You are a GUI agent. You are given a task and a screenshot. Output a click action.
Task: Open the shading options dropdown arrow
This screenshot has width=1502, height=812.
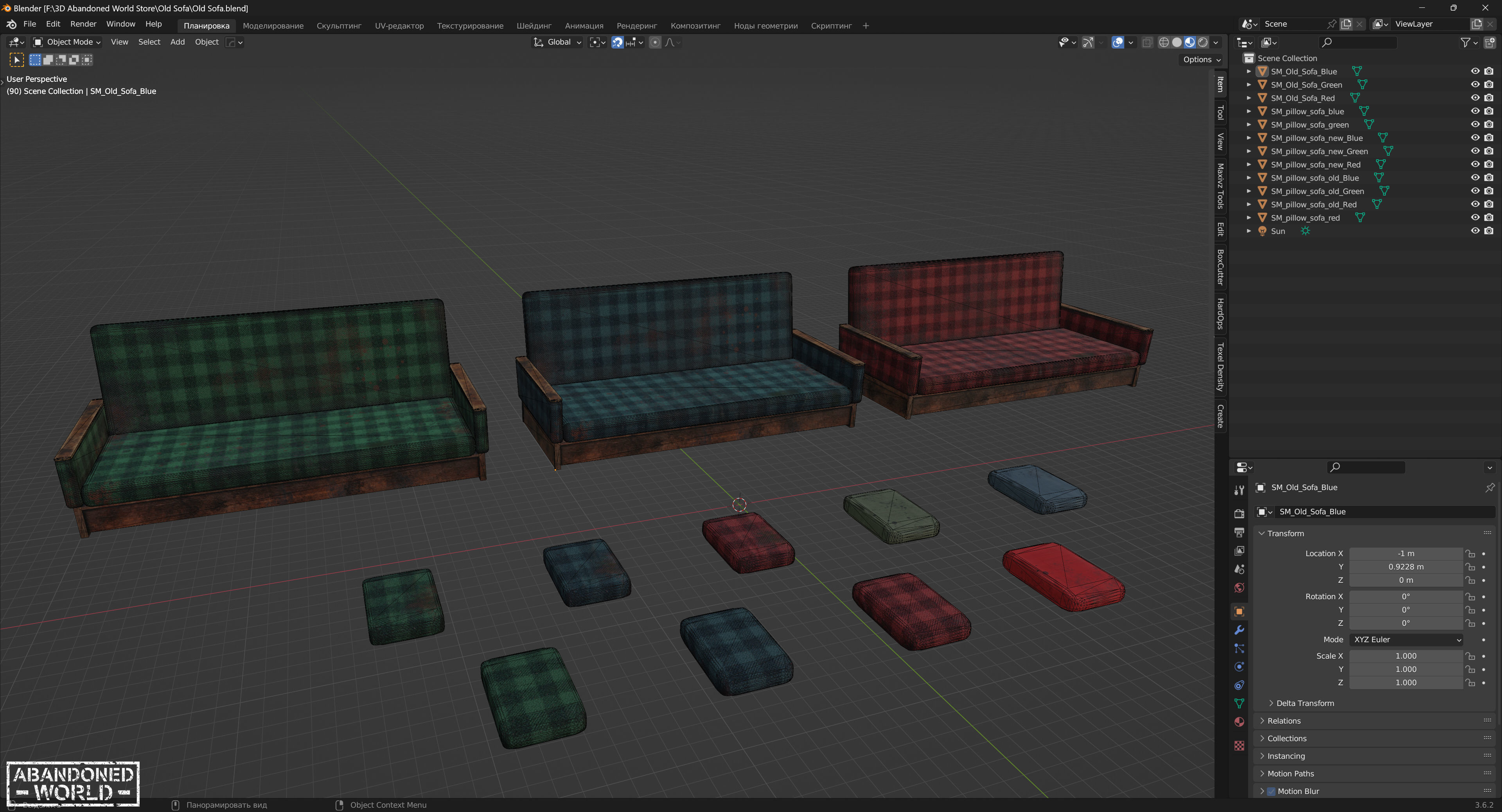(1216, 42)
